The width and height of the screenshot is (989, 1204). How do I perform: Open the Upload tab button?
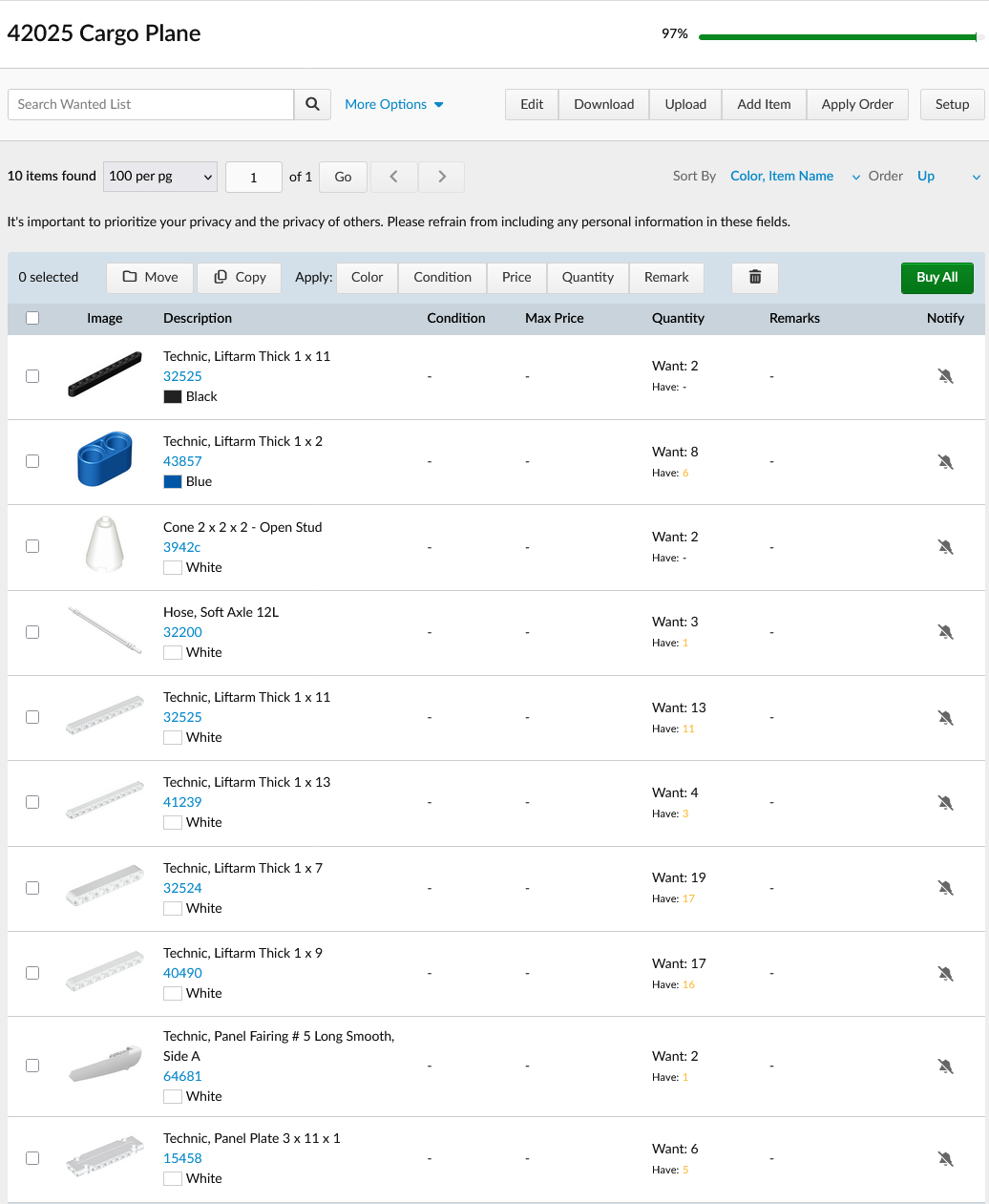point(685,104)
